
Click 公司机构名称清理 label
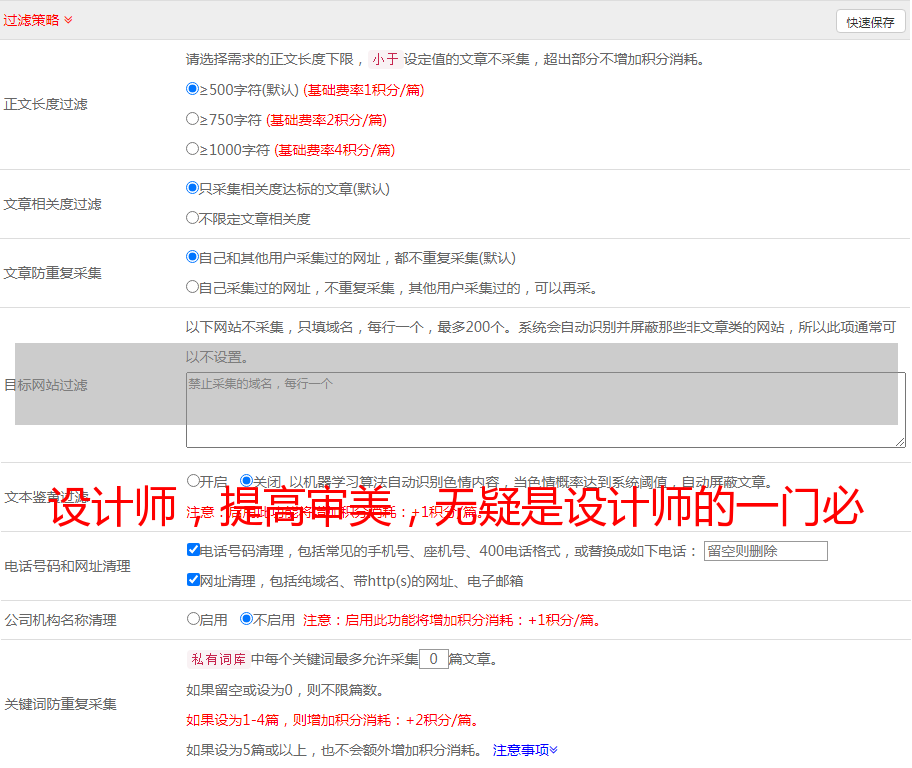(x=60, y=620)
